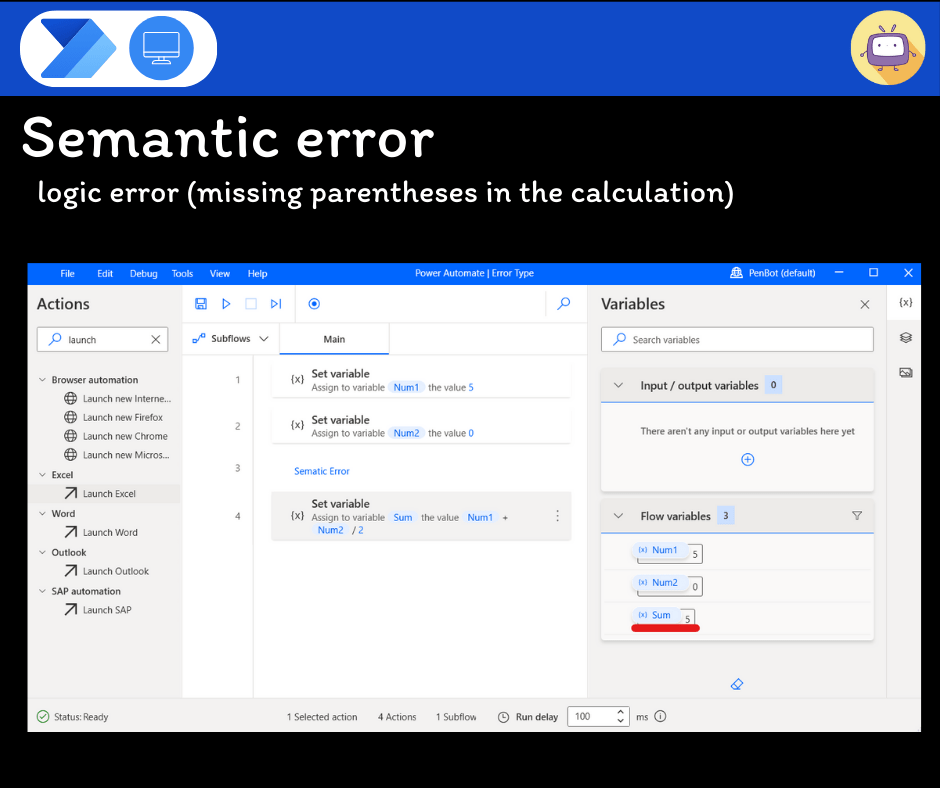This screenshot has height=788, width=940.
Task: Add an input or output variable
Action: (747, 459)
